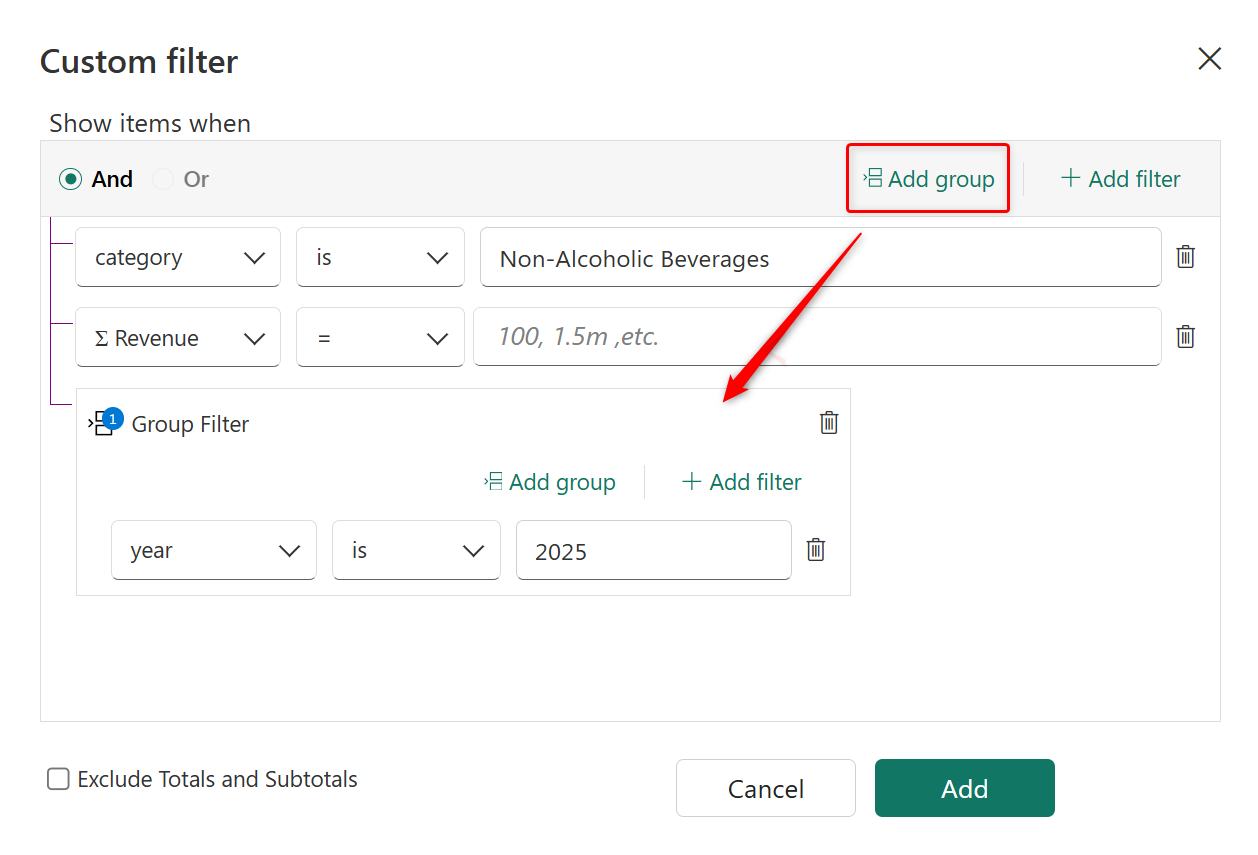Open the category field dropdown
This screenshot has height=855, width=1258.
click(x=178, y=258)
